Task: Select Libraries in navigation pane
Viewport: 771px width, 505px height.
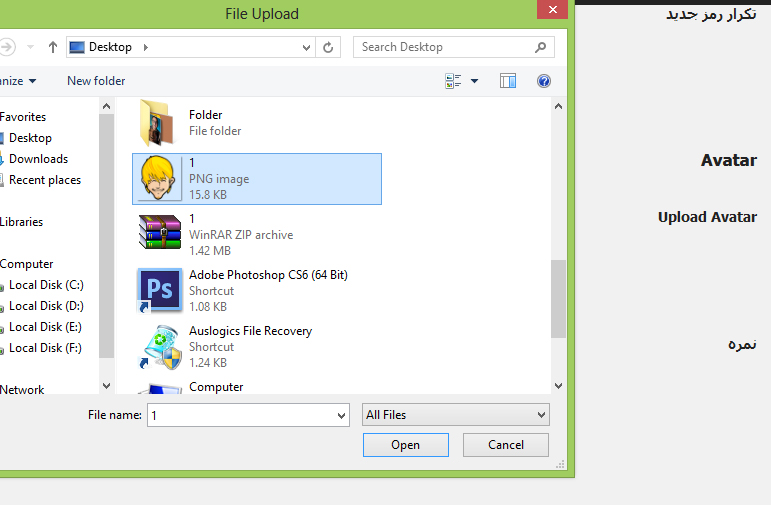Action: pos(21,222)
